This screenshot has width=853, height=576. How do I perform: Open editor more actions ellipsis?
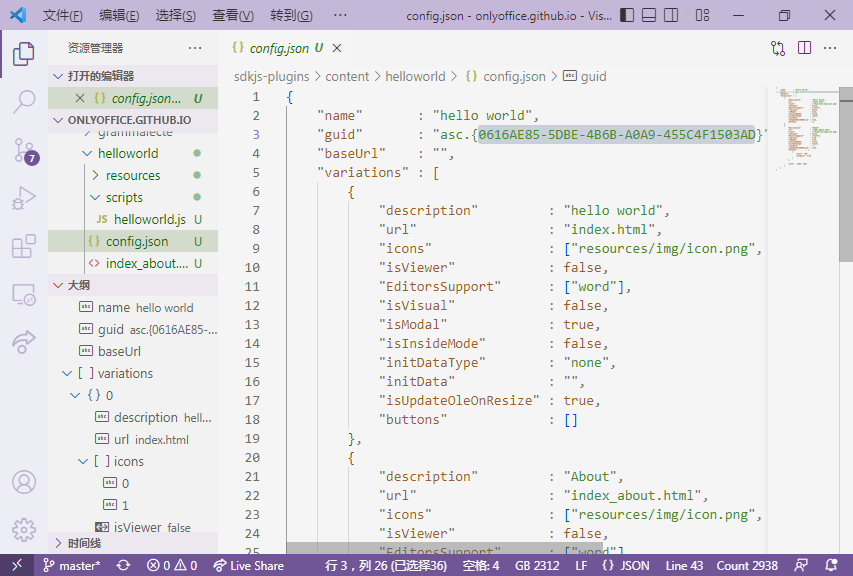click(x=830, y=48)
